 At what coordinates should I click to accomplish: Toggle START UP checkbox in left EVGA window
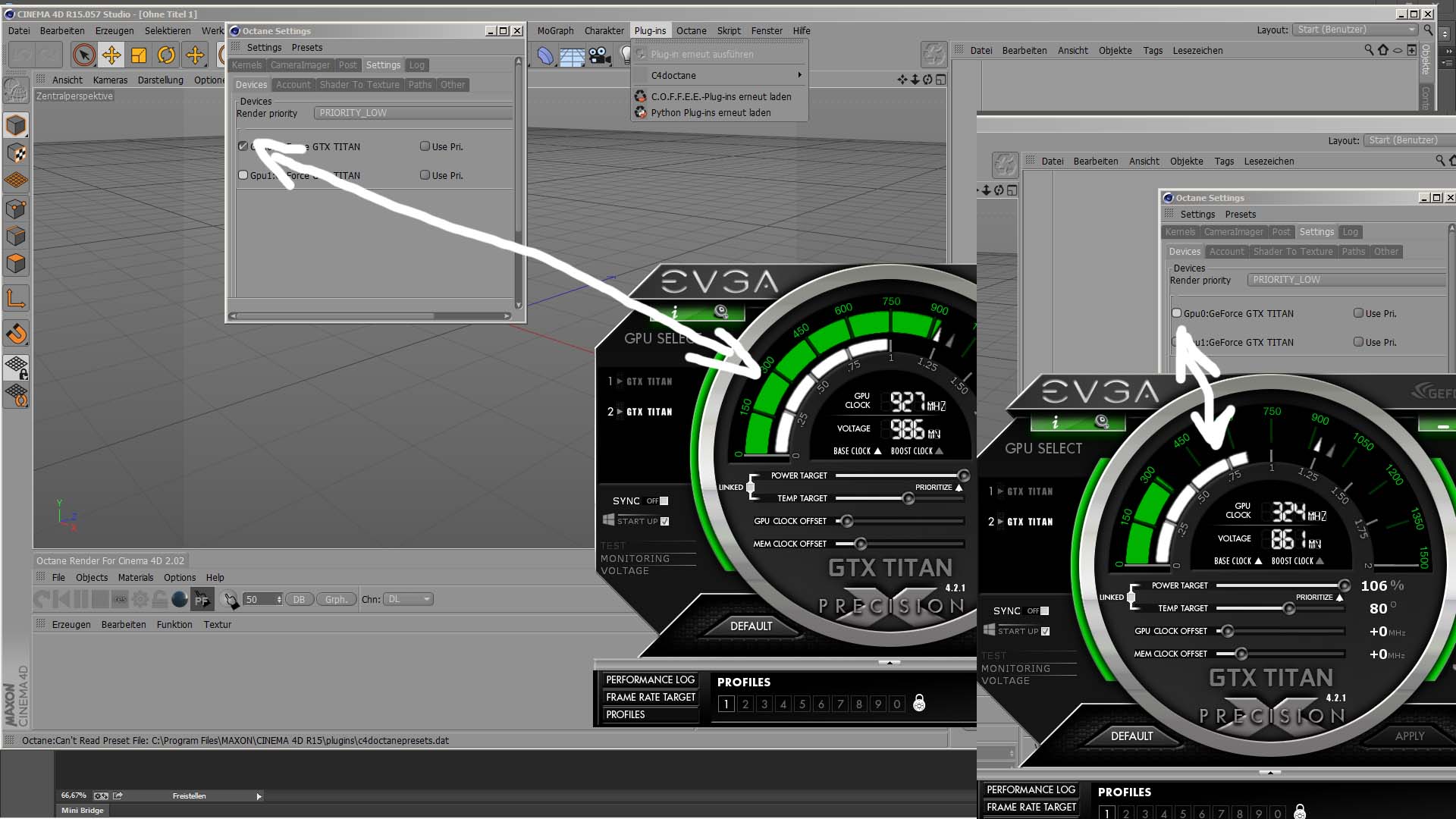coord(665,521)
